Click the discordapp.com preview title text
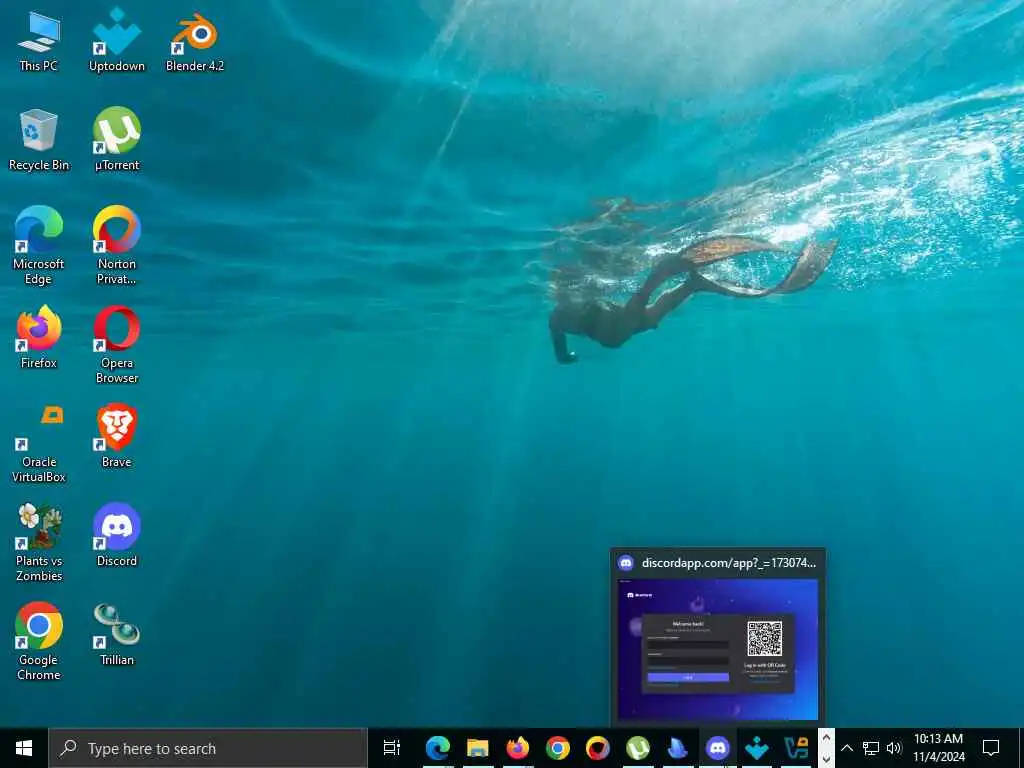 point(729,563)
